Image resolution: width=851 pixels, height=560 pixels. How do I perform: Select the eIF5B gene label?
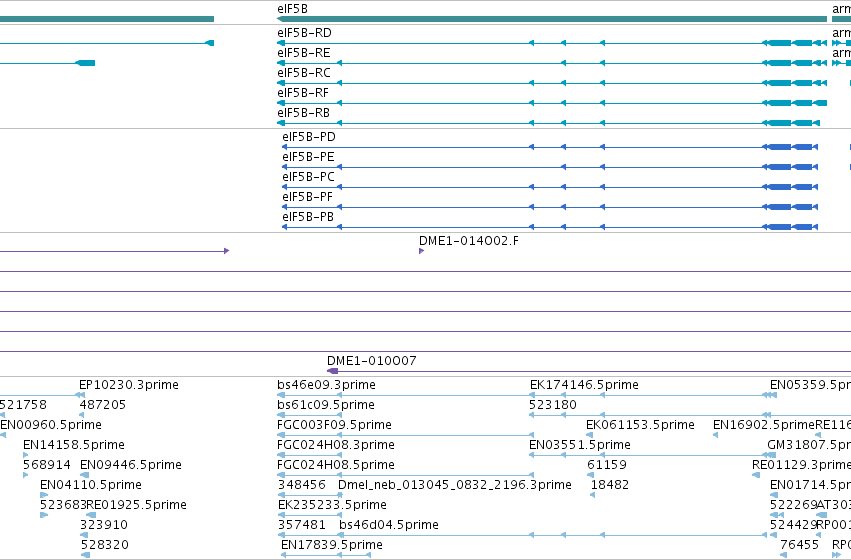(x=293, y=9)
